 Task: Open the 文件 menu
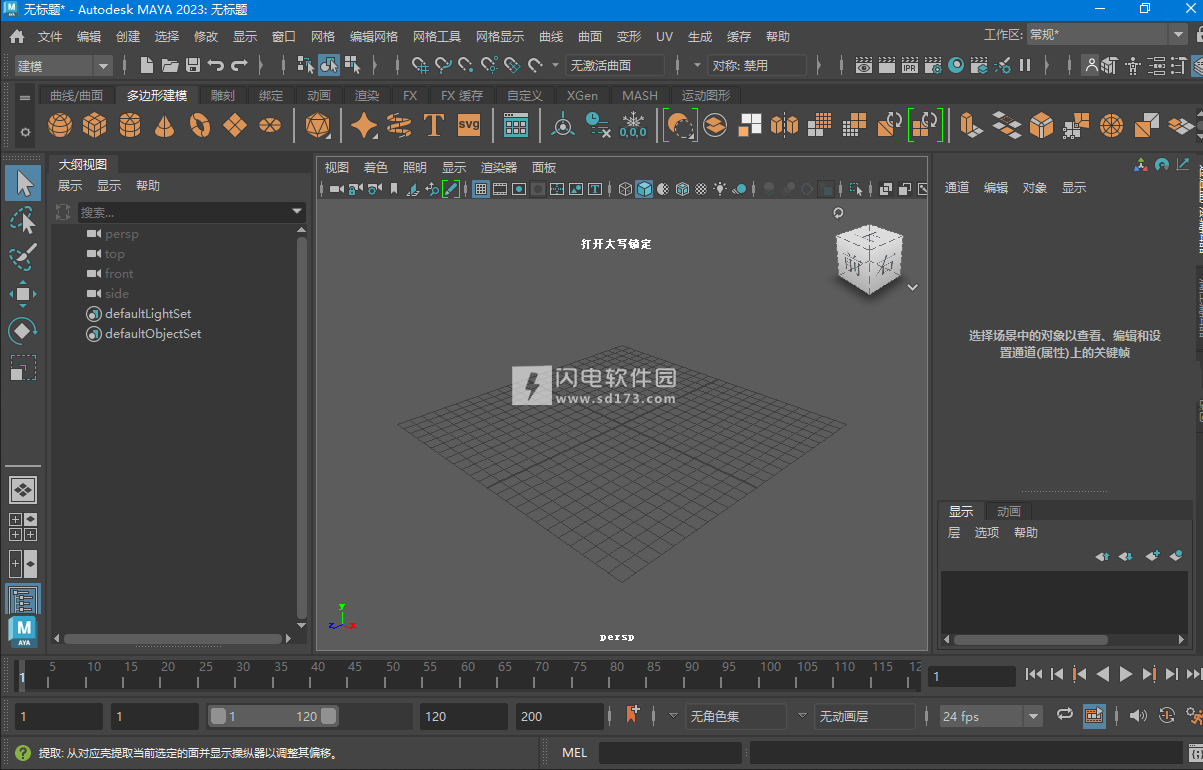pos(50,37)
